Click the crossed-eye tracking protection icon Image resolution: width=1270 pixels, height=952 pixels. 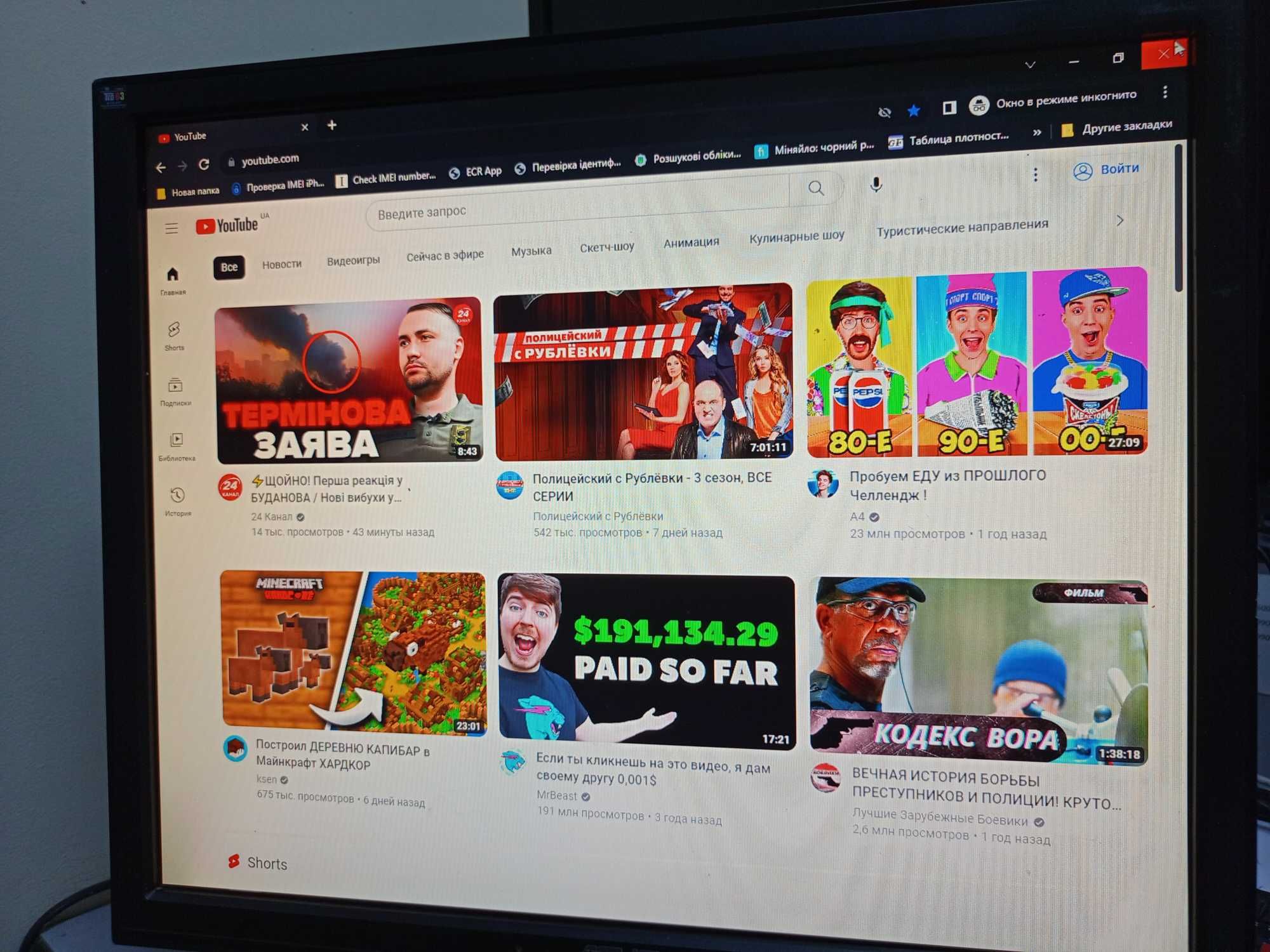884,113
